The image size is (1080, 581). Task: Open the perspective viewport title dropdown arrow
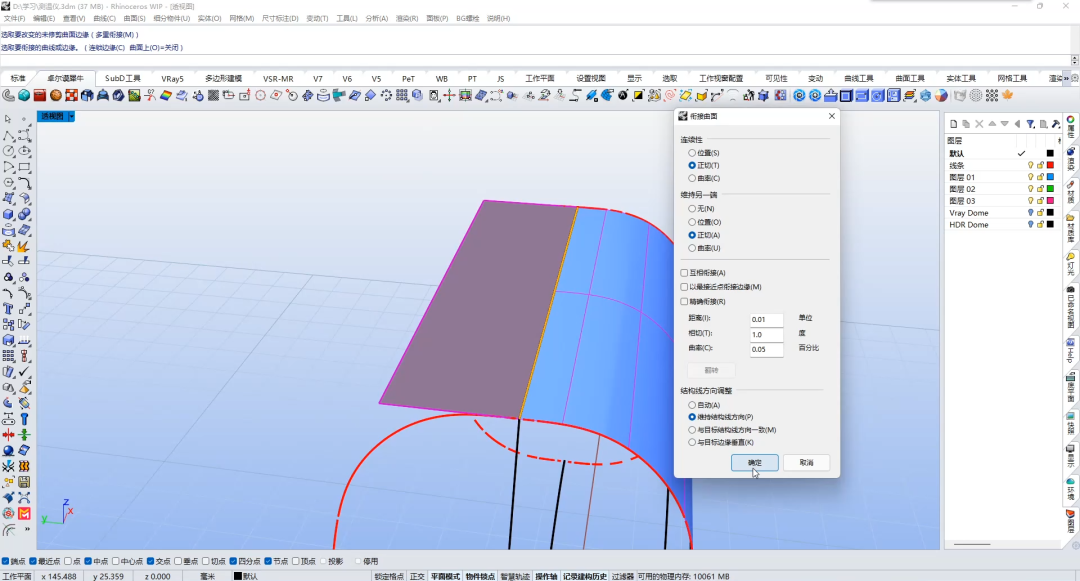[x=71, y=116]
